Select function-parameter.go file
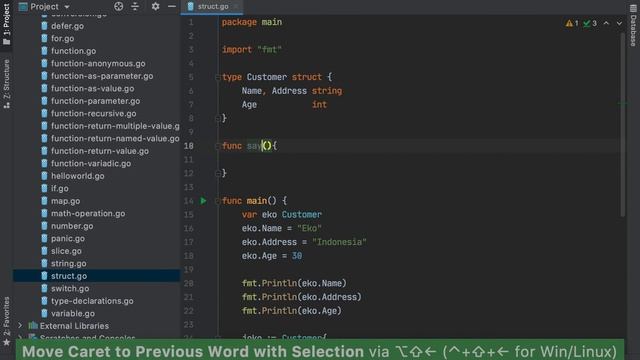The width and height of the screenshot is (640, 360). tap(96, 101)
